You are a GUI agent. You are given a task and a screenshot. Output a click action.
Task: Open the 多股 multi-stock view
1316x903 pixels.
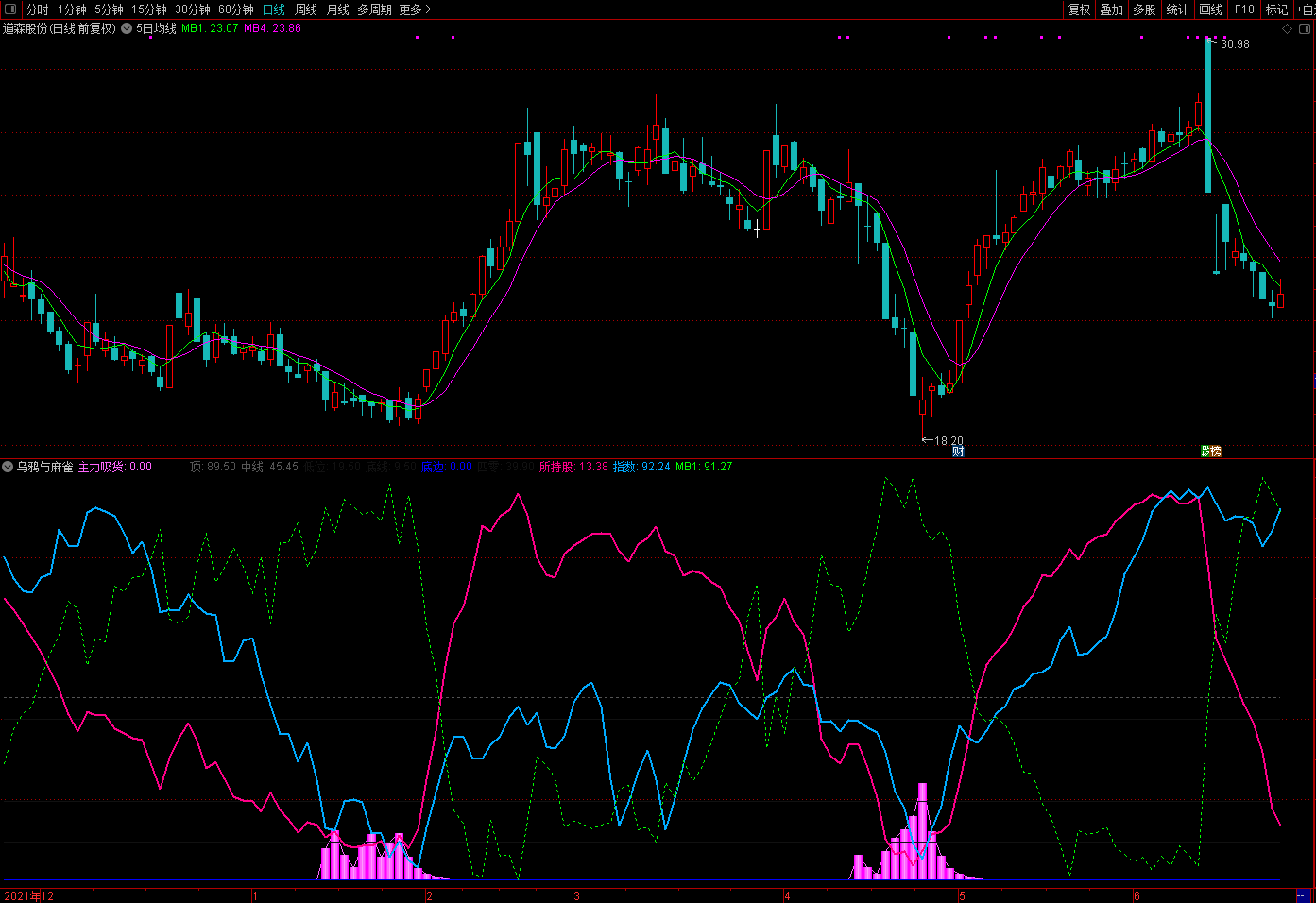pos(1144,9)
